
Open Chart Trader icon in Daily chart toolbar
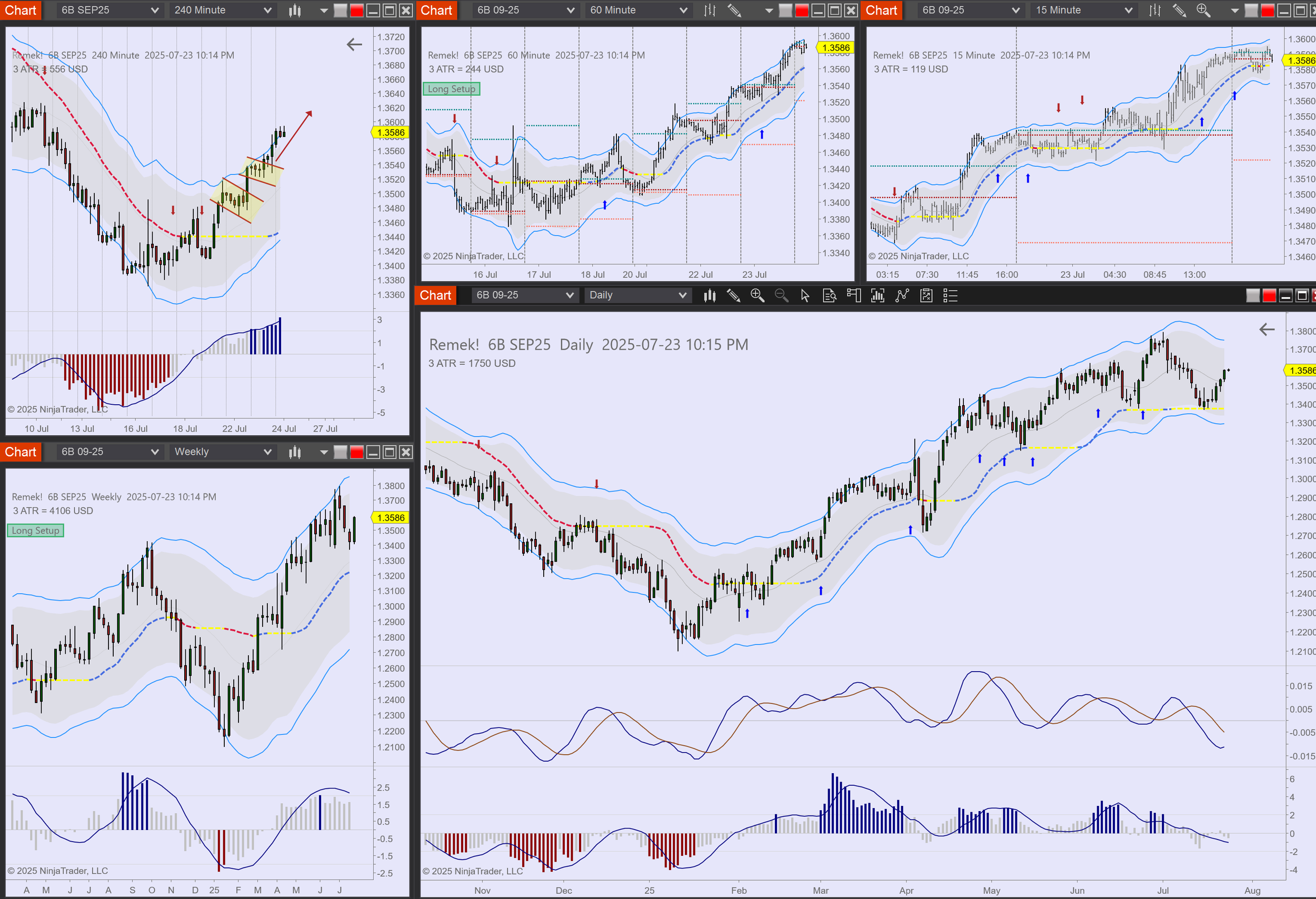coord(853,295)
